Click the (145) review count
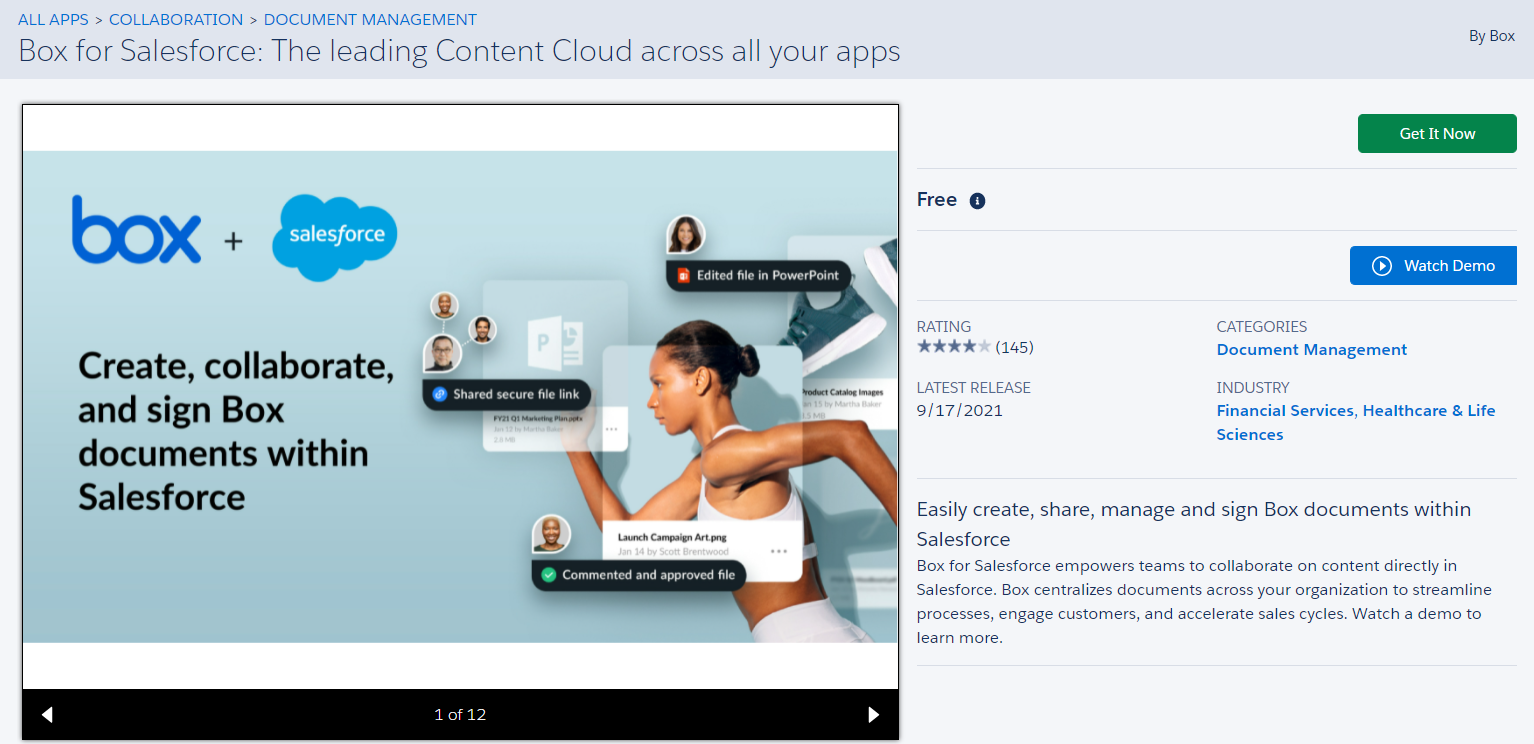1534x744 pixels. tap(1015, 348)
